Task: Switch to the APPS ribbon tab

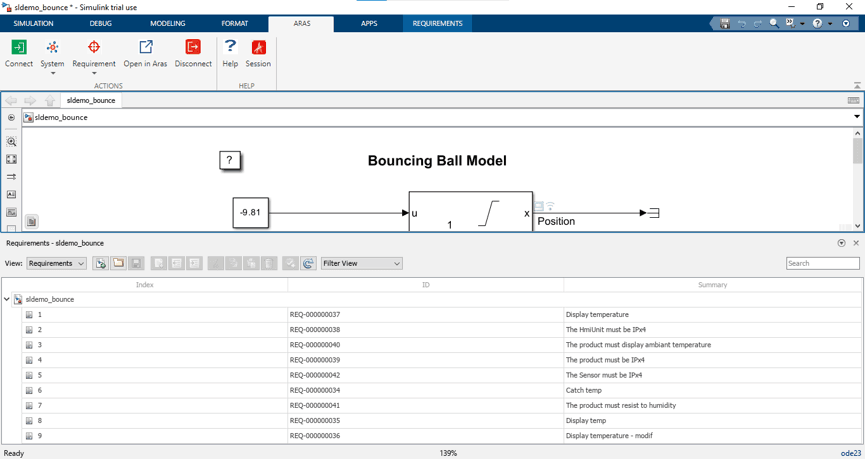Action: 369,23
